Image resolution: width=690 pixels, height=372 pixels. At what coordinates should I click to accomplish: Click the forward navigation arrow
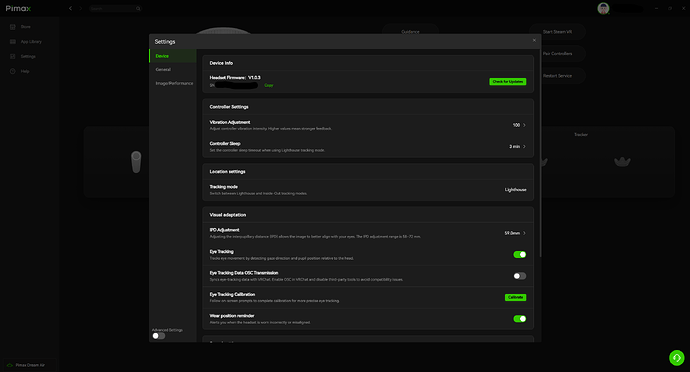(81, 8)
